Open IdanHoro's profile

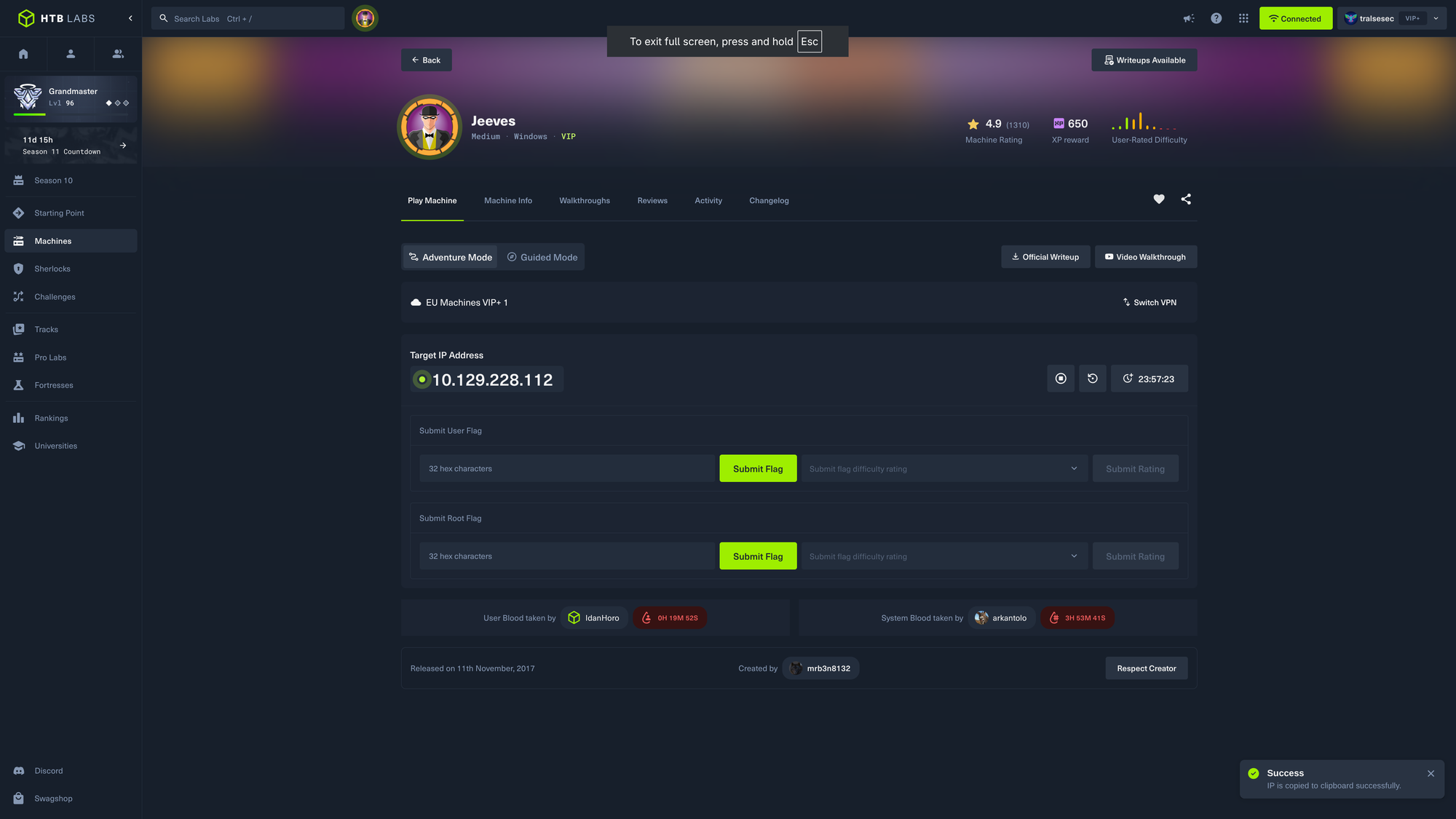[x=594, y=618]
